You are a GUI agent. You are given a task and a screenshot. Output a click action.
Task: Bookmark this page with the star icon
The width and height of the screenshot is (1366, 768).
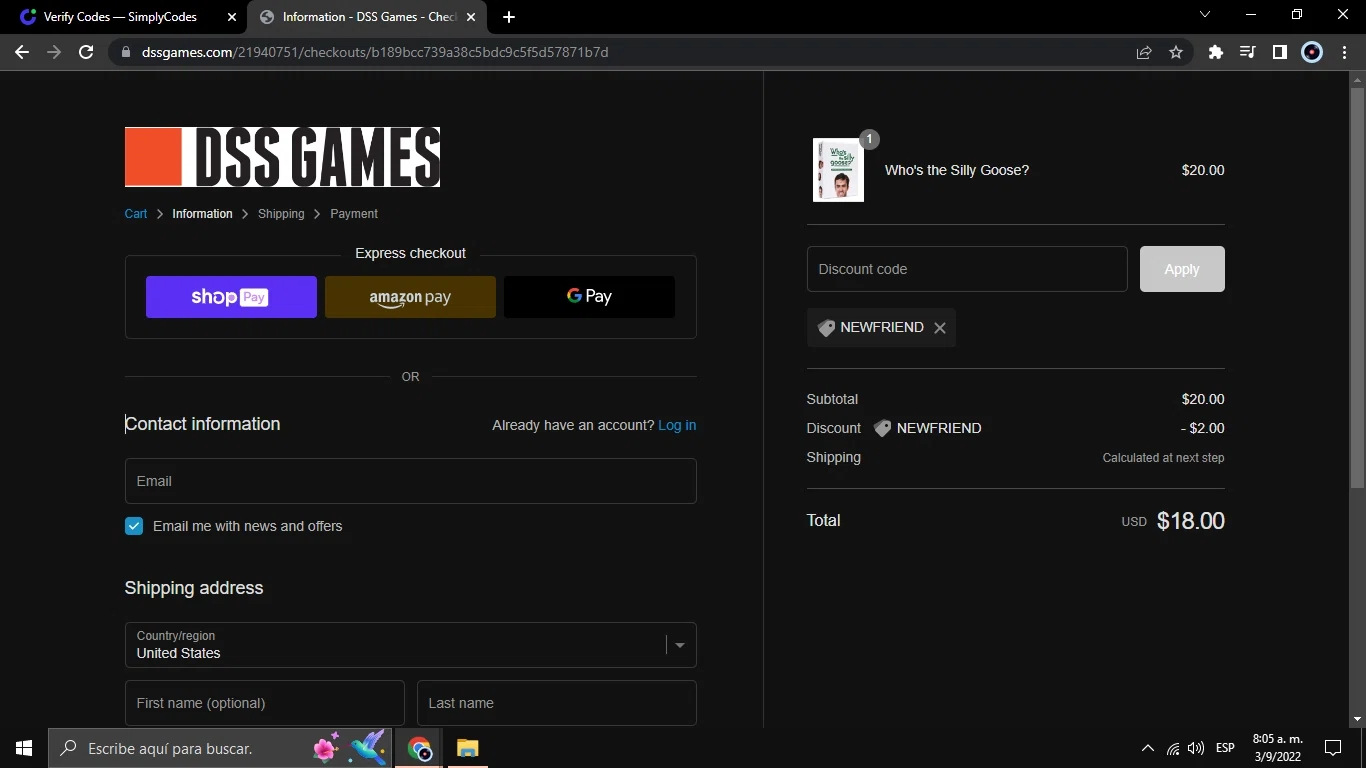(1176, 52)
